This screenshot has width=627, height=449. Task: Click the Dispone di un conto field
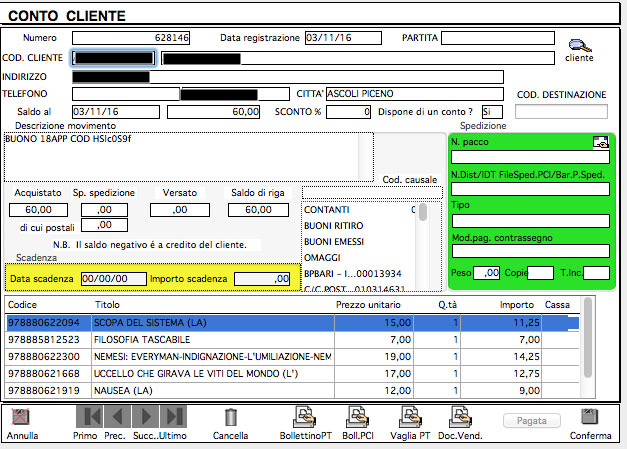(x=492, y=112)
